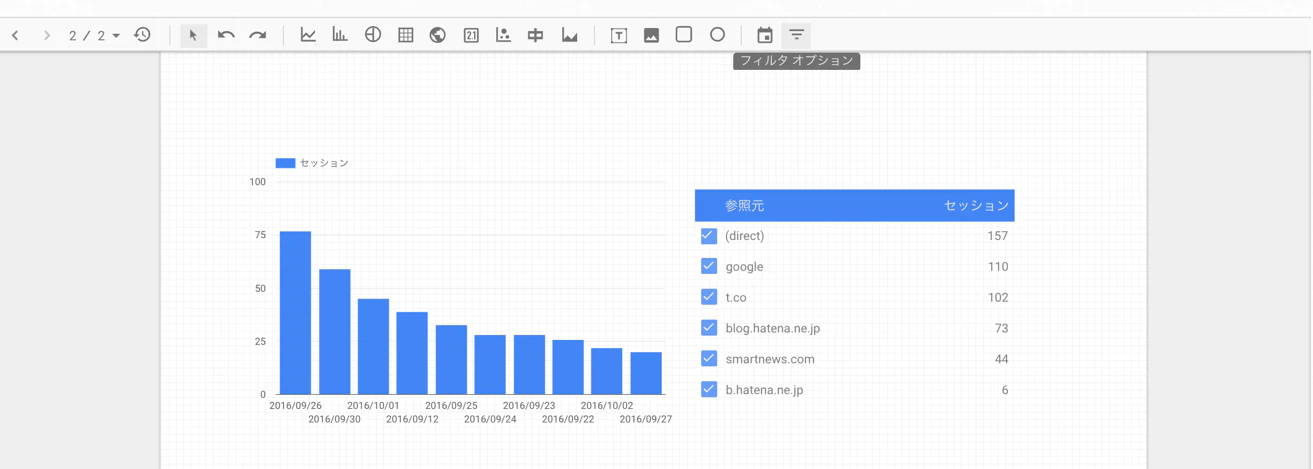Image resolution: width=1313 pixels, height=469 pixels.
Task: Click the 100 y-axis label
Action: pyautogui.click(x=258, y=182)
